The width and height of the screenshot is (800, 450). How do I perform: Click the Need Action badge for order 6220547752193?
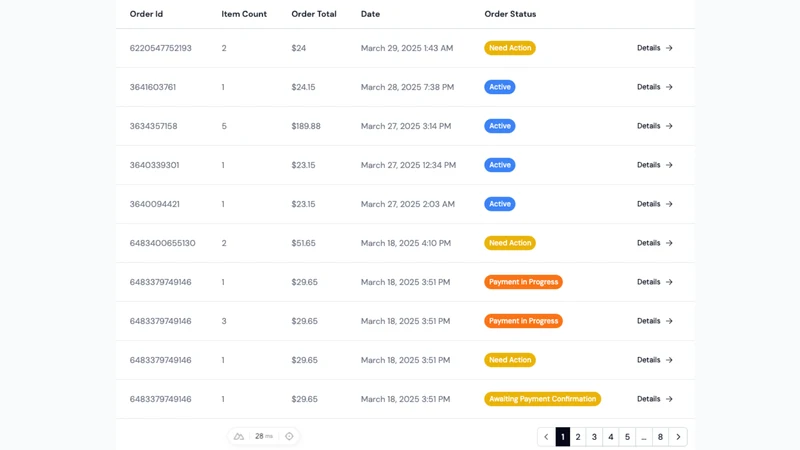tap(510, 48)
